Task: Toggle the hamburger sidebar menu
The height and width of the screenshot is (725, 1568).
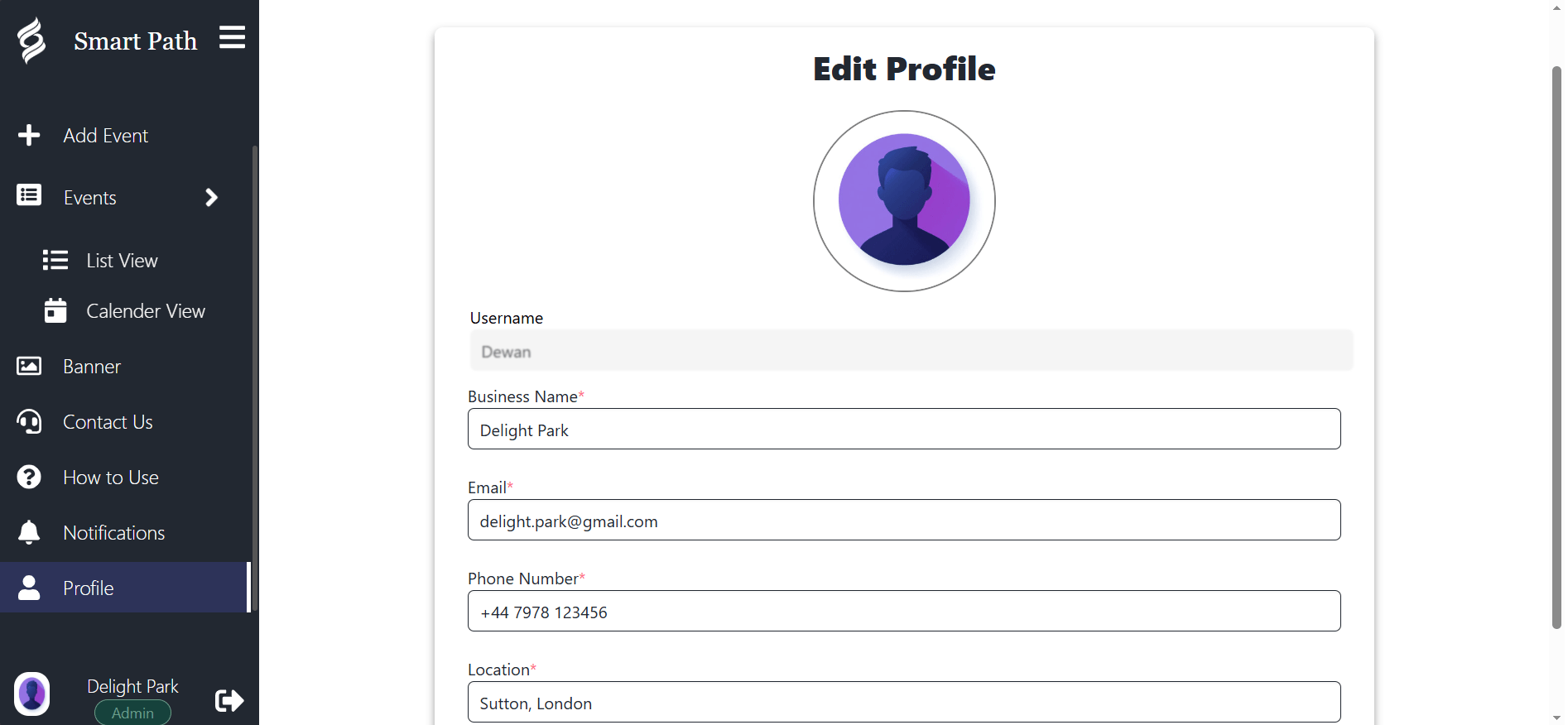Action: click(232, 37)
